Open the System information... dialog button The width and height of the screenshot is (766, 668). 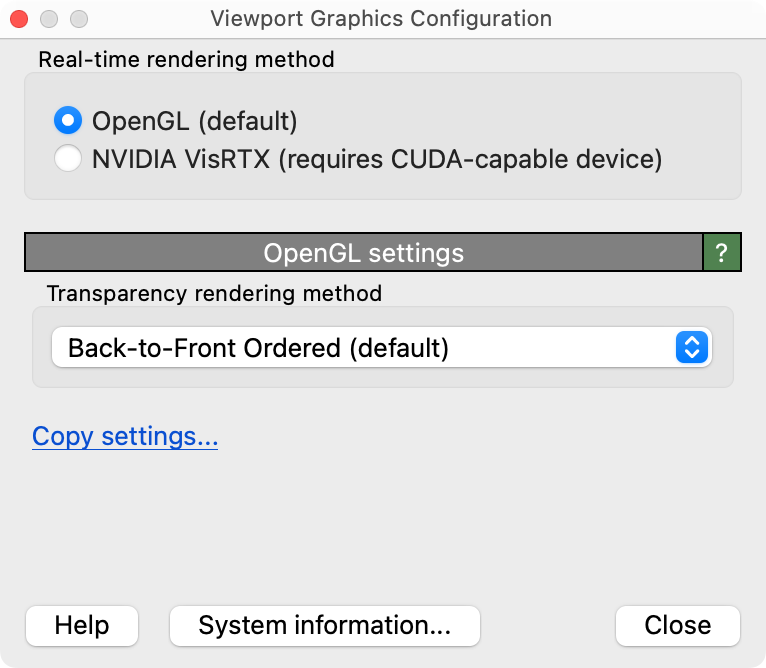[x=325, y=626]
